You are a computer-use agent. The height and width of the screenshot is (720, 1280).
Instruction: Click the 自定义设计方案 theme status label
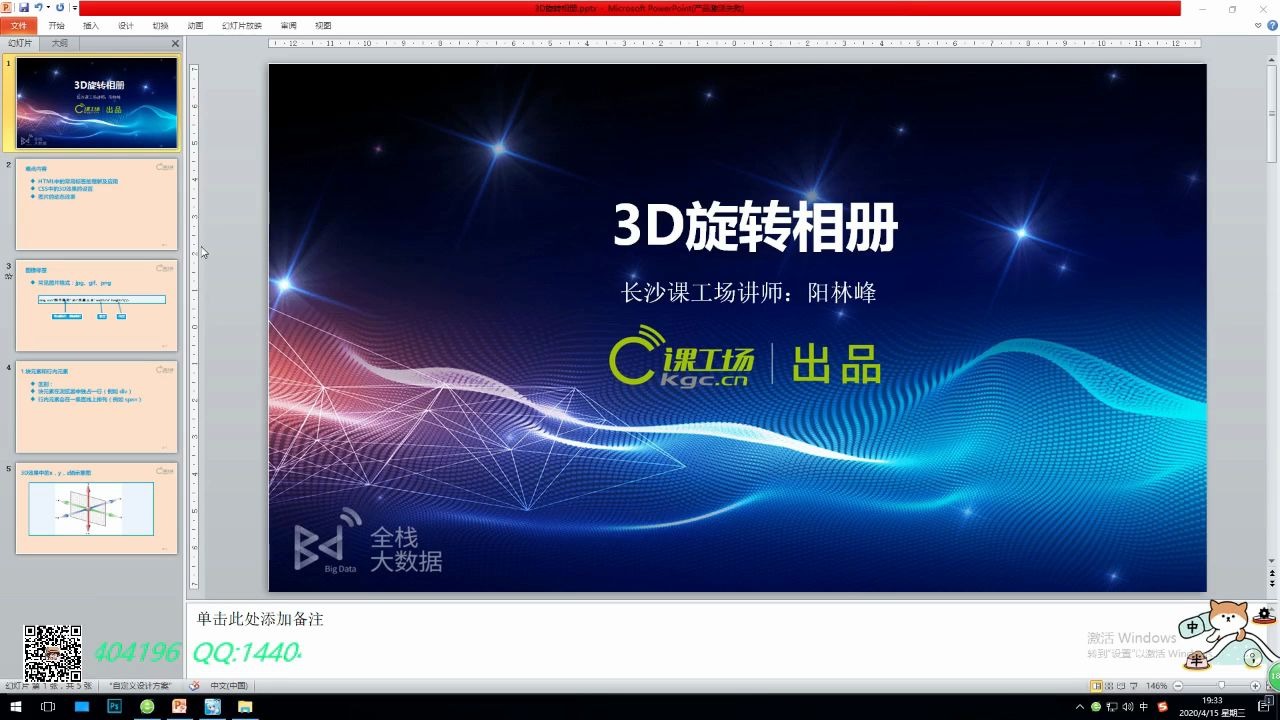(x=140, y=686)
